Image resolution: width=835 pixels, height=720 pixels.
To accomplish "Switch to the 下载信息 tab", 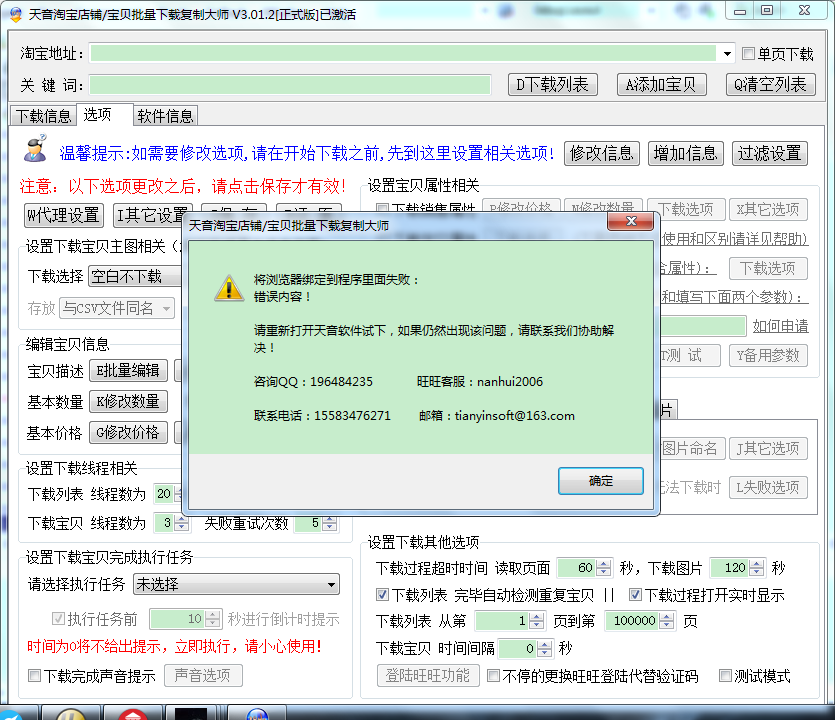I will (43, 116).
